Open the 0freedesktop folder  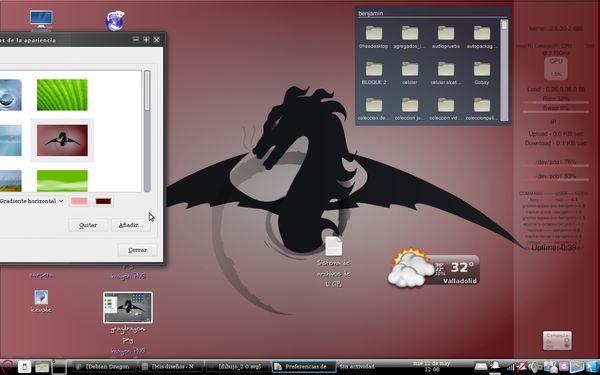coord(373,37)
